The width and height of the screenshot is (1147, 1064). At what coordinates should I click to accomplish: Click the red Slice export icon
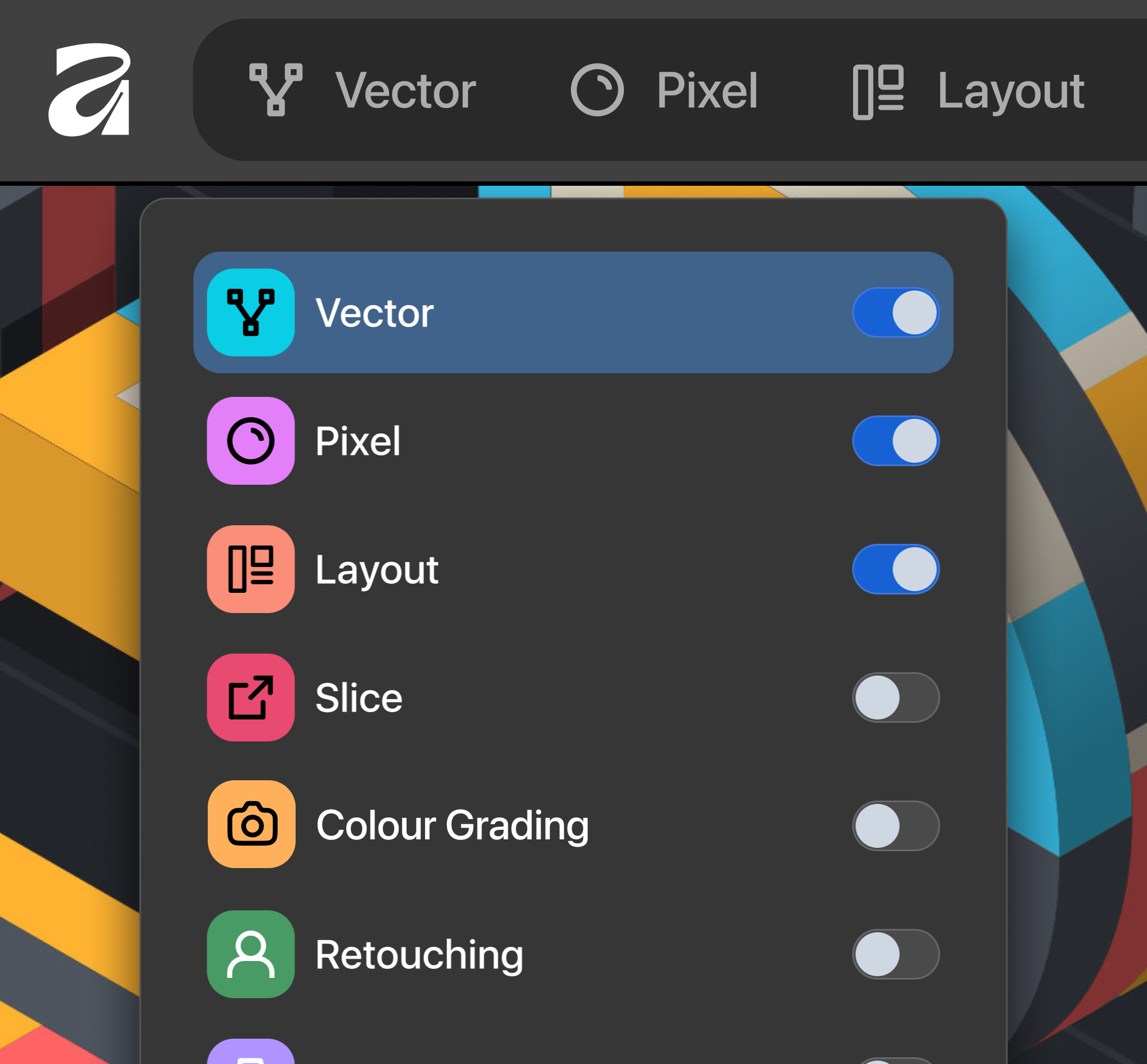pyautogui.click(x=251, y=698)
